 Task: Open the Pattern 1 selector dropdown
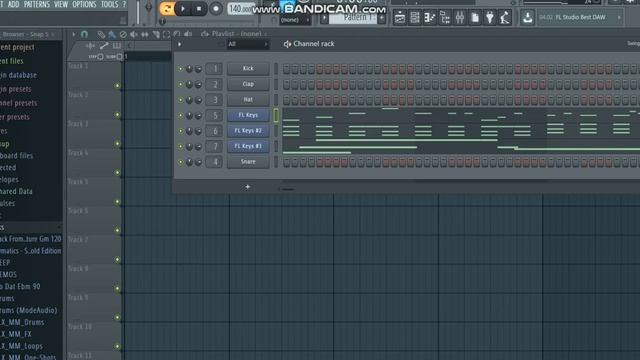point(353,18)
